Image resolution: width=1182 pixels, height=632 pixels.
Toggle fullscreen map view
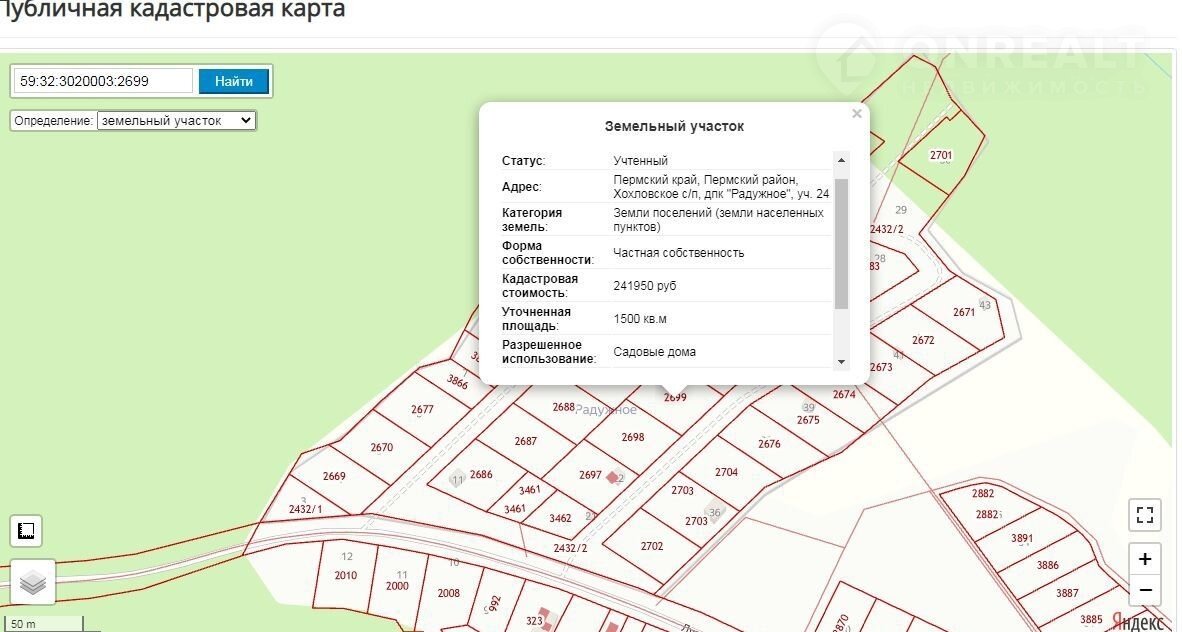1145,516
